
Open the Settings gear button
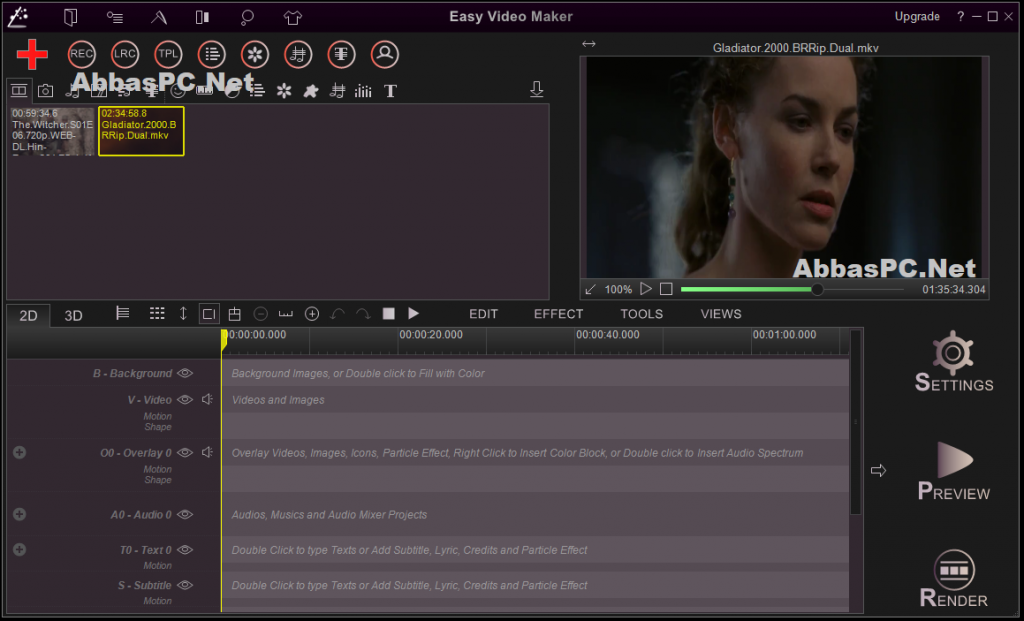[953, 361]
